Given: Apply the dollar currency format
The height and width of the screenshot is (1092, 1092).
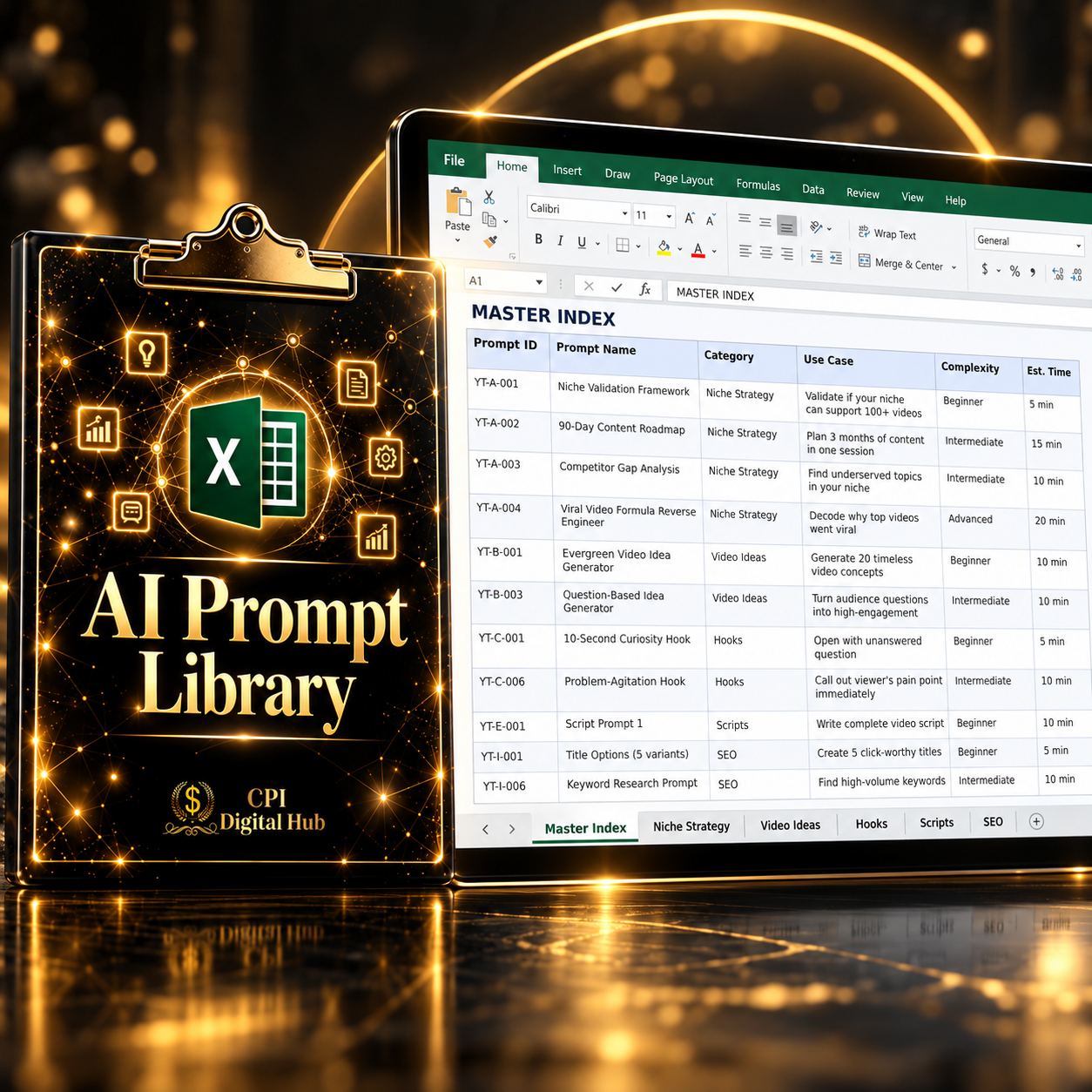Looking at the screenshot, I should (x=985, y=269).
